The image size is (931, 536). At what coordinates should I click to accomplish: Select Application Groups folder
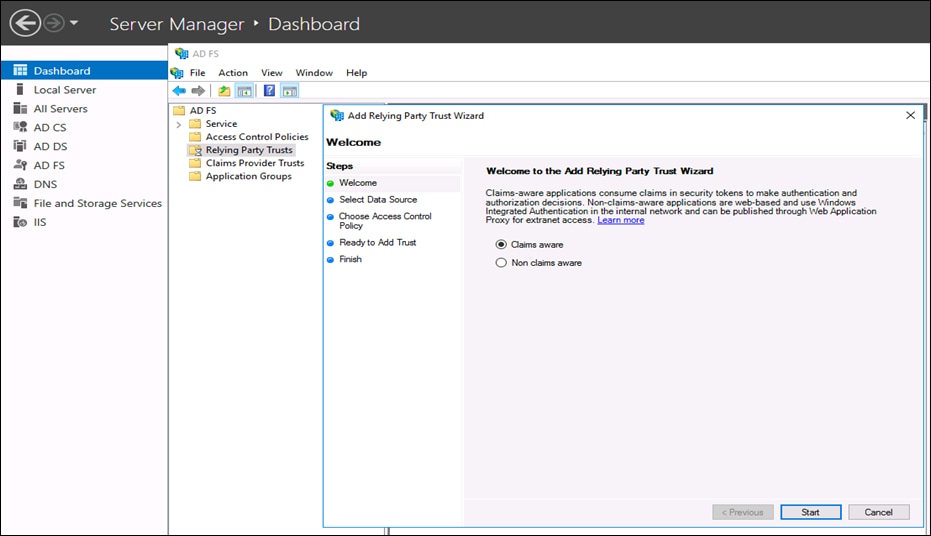[248, 176]
